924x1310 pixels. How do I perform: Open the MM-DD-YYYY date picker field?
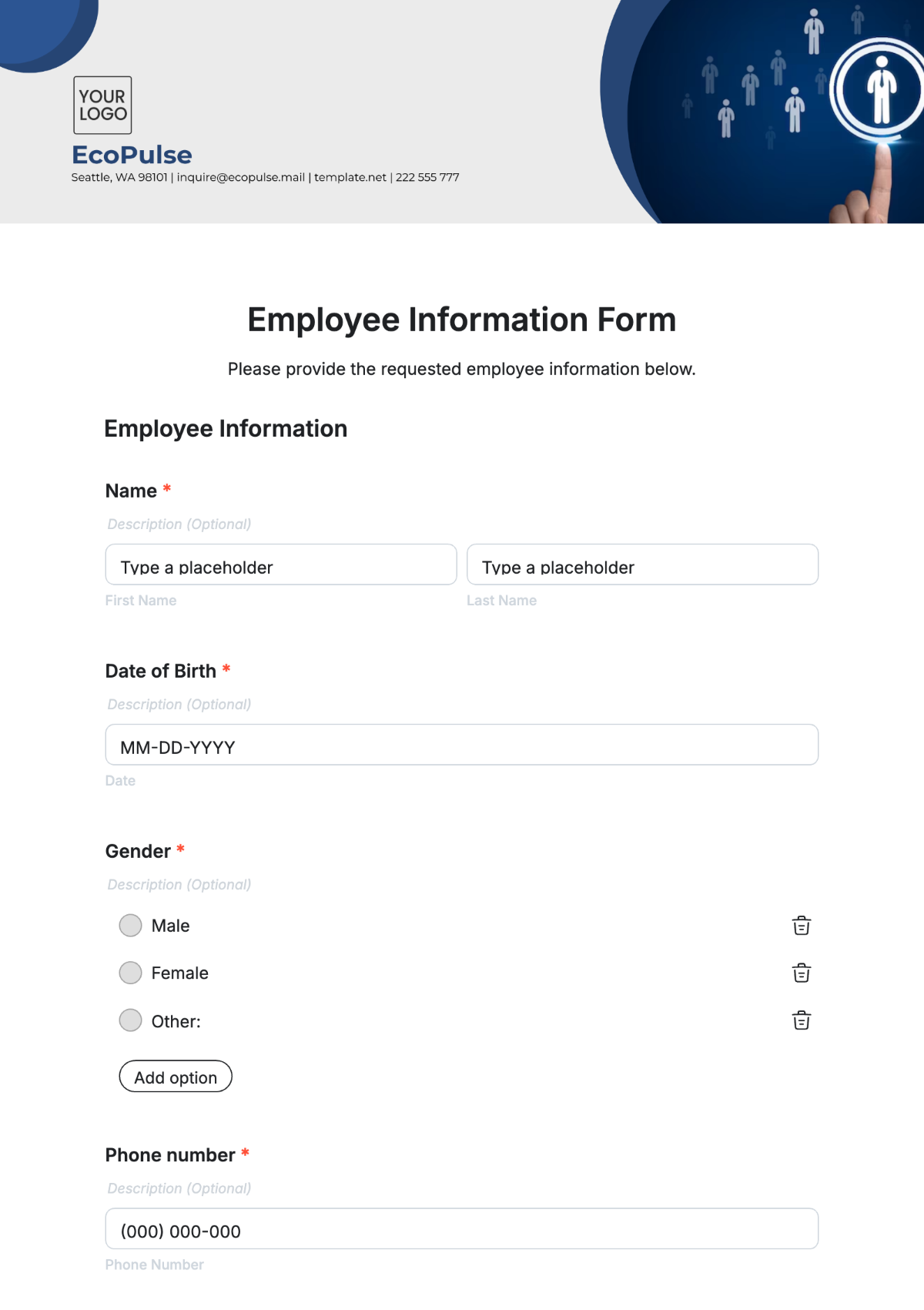[462, 745]
